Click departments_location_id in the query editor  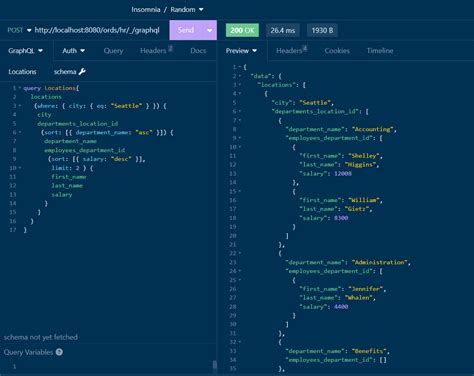78,123
